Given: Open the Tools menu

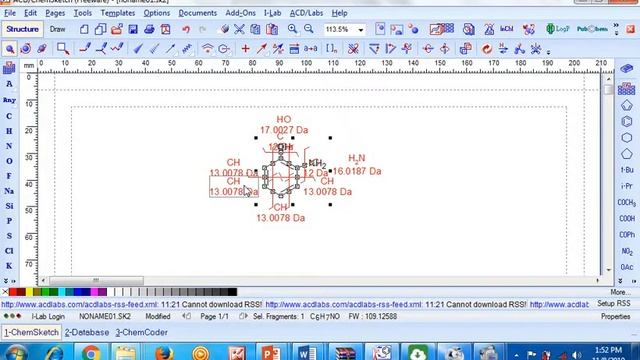Looking at the screenshot, I should coord(82,13).
